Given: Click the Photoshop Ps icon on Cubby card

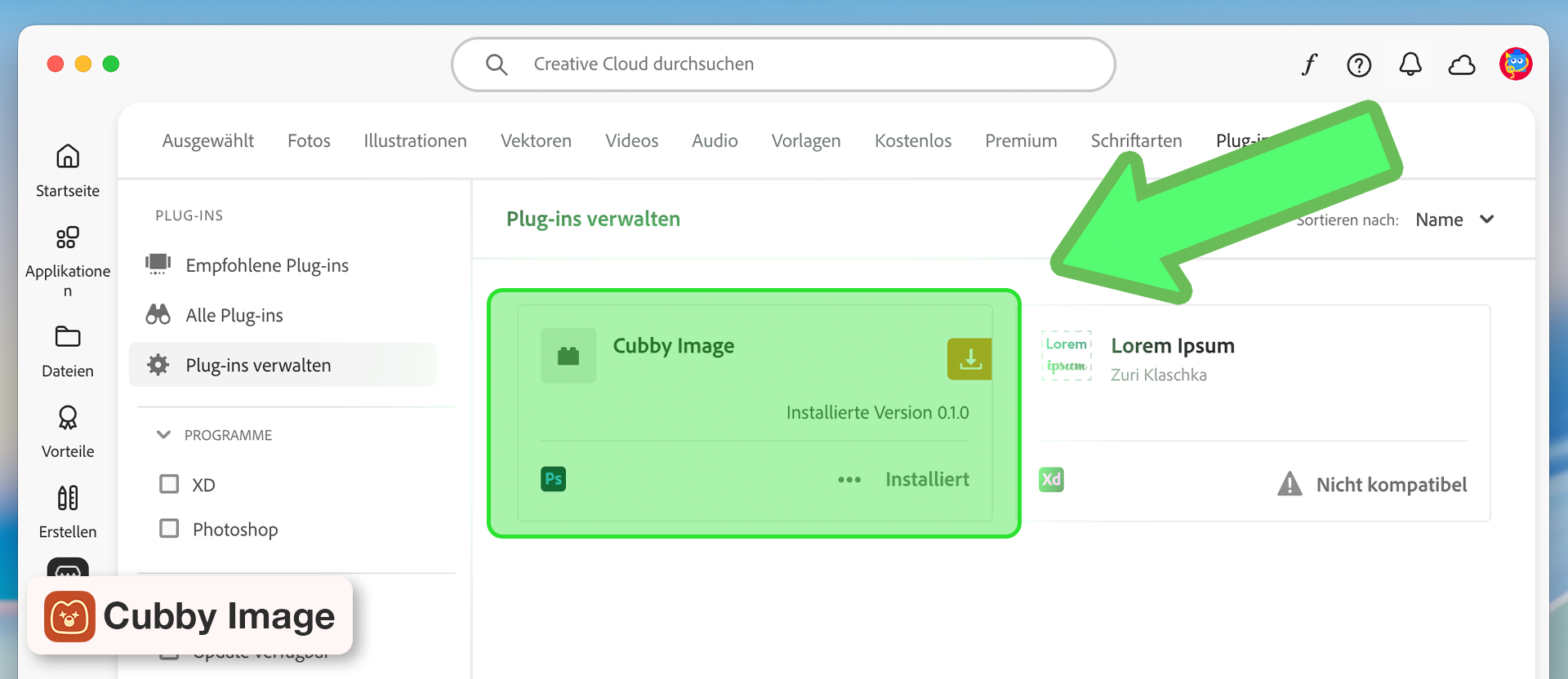Looking at the screenshot, I should [554, 479].
